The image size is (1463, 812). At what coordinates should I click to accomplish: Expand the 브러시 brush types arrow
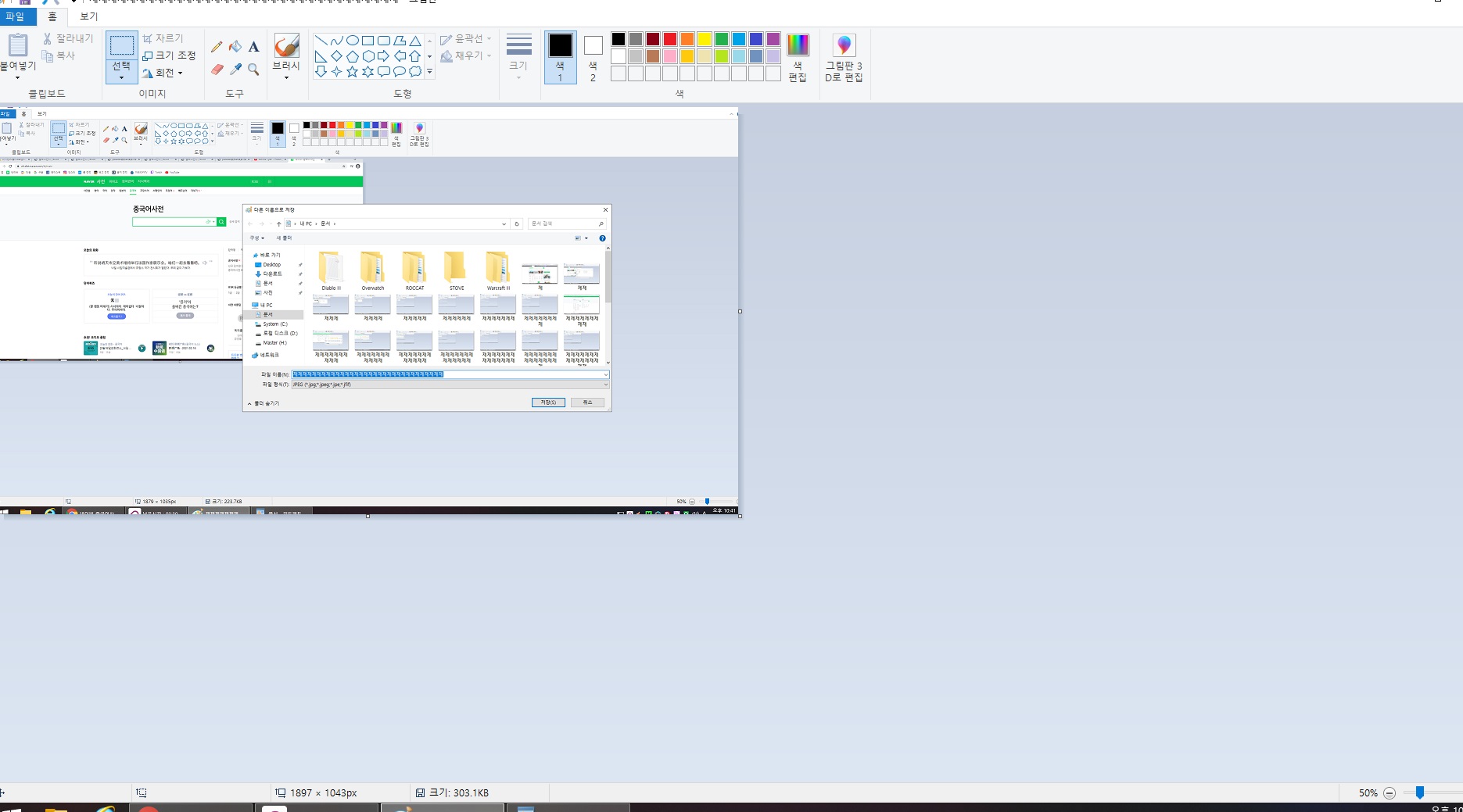(286, 77)
